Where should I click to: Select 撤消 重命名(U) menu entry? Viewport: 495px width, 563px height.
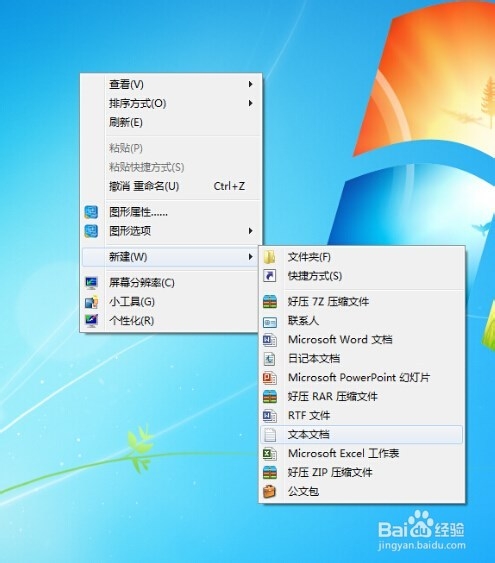[x=171, y=186]
